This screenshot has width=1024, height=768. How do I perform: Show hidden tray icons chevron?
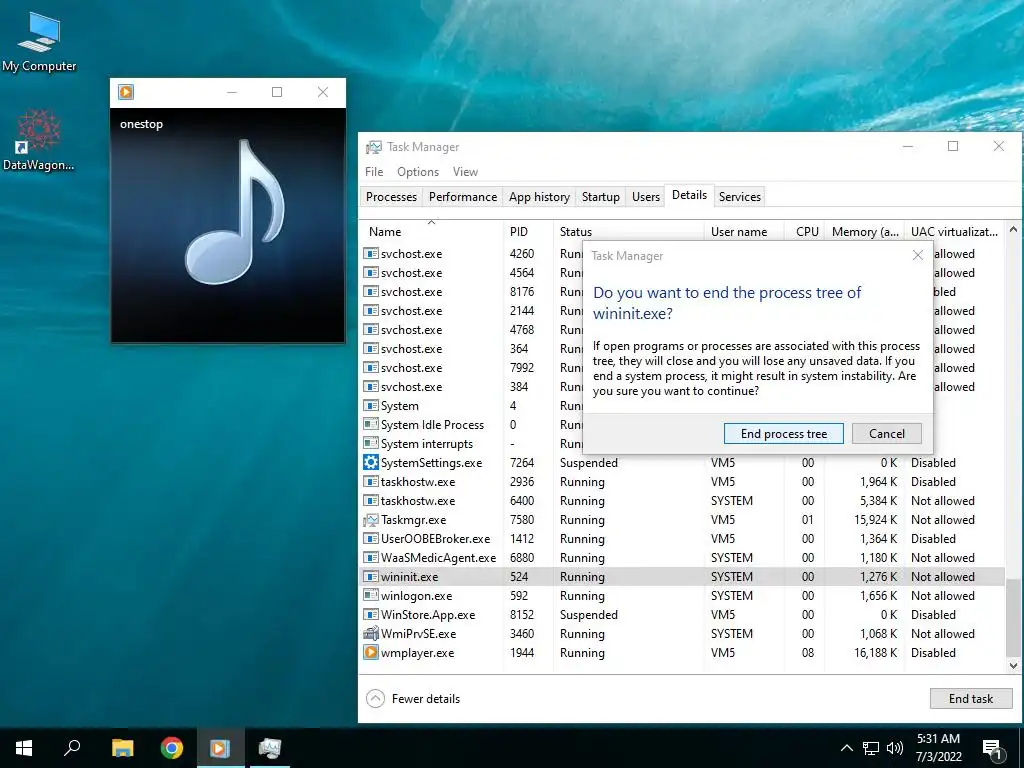(846, 748)
